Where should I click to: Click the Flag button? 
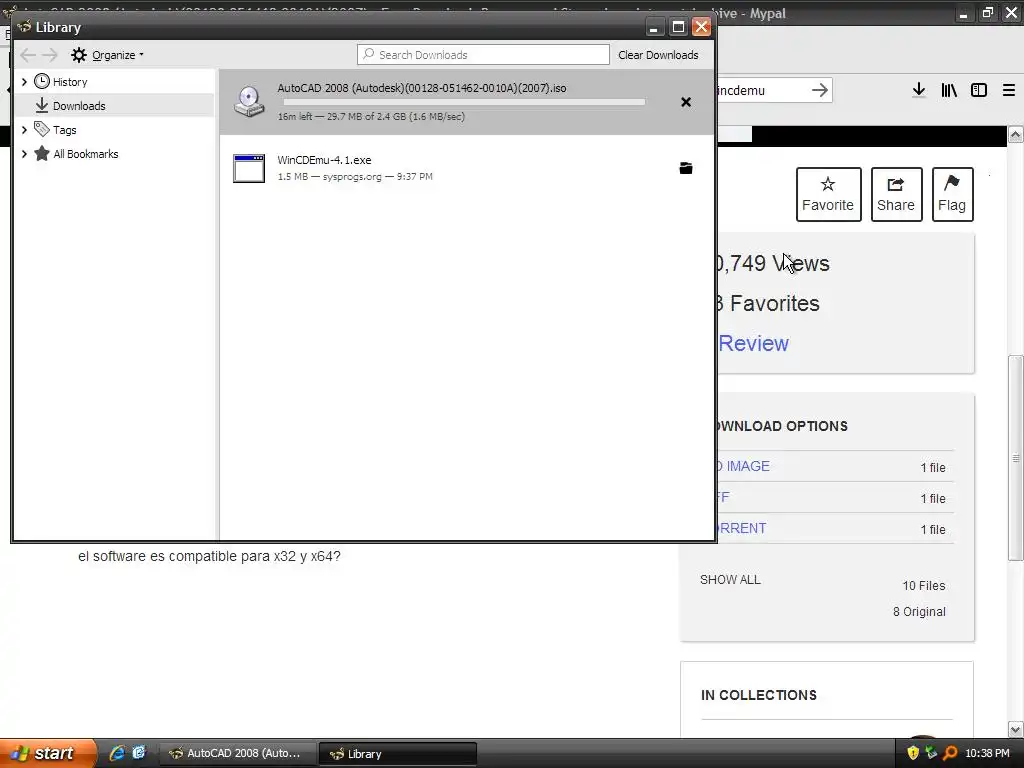[952, 194]
